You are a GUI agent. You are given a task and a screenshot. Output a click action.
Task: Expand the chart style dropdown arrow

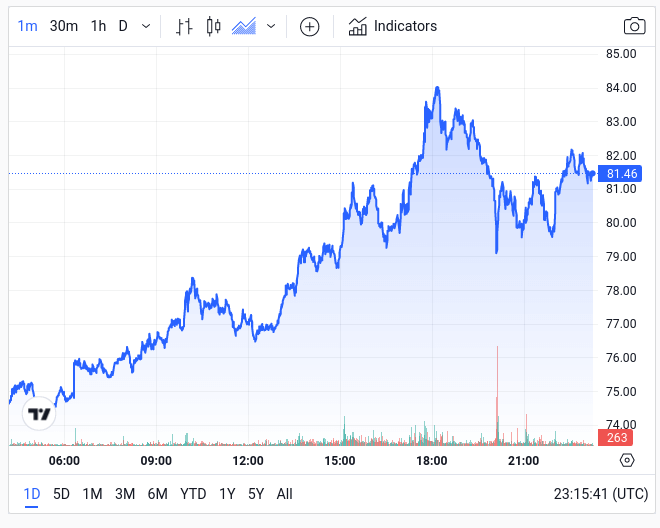click(x=271, y=27)
